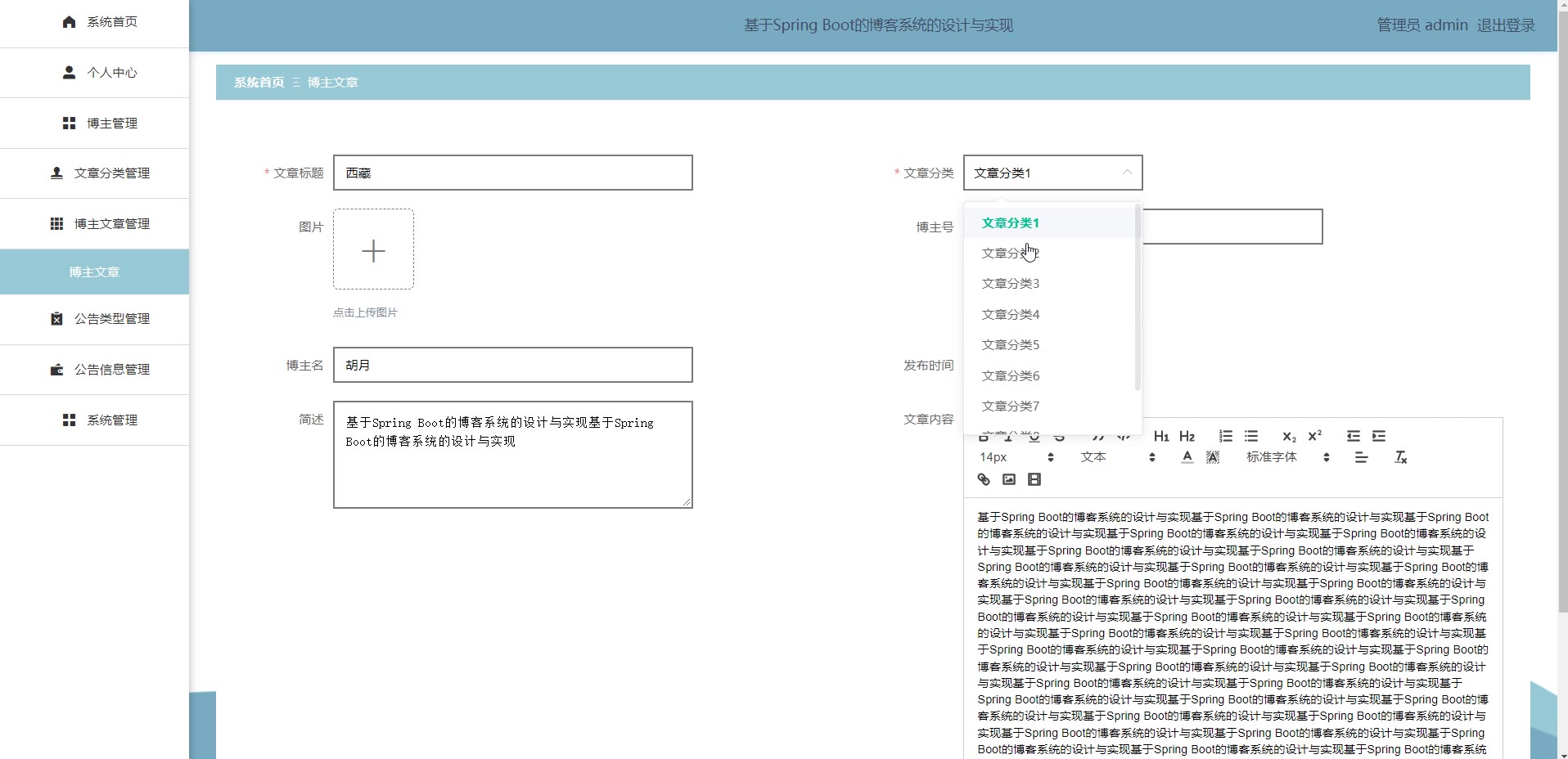Click the home icon beside 系统首页
The width and height of the screenshot is (1568, 759).
(70, 22)
